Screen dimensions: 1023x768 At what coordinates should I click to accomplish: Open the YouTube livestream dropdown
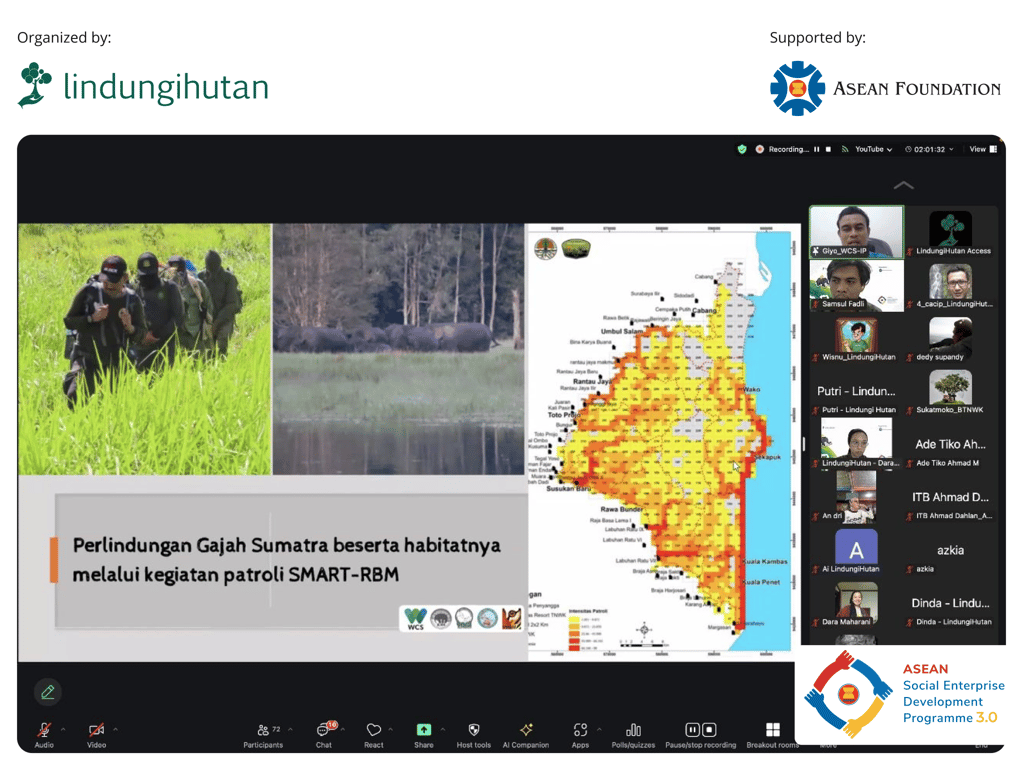874,149
